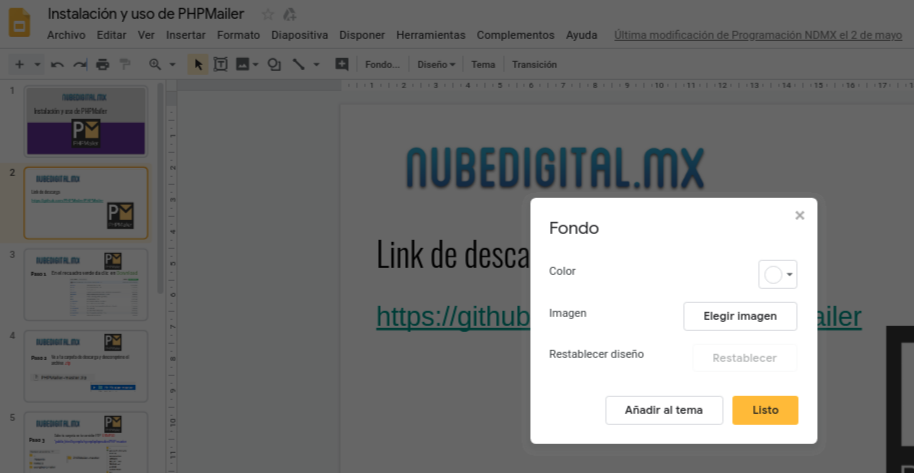Image resolution: width=914 pixels, height=473 pixels.
Task: Select the text box tool
Action: 220,65
